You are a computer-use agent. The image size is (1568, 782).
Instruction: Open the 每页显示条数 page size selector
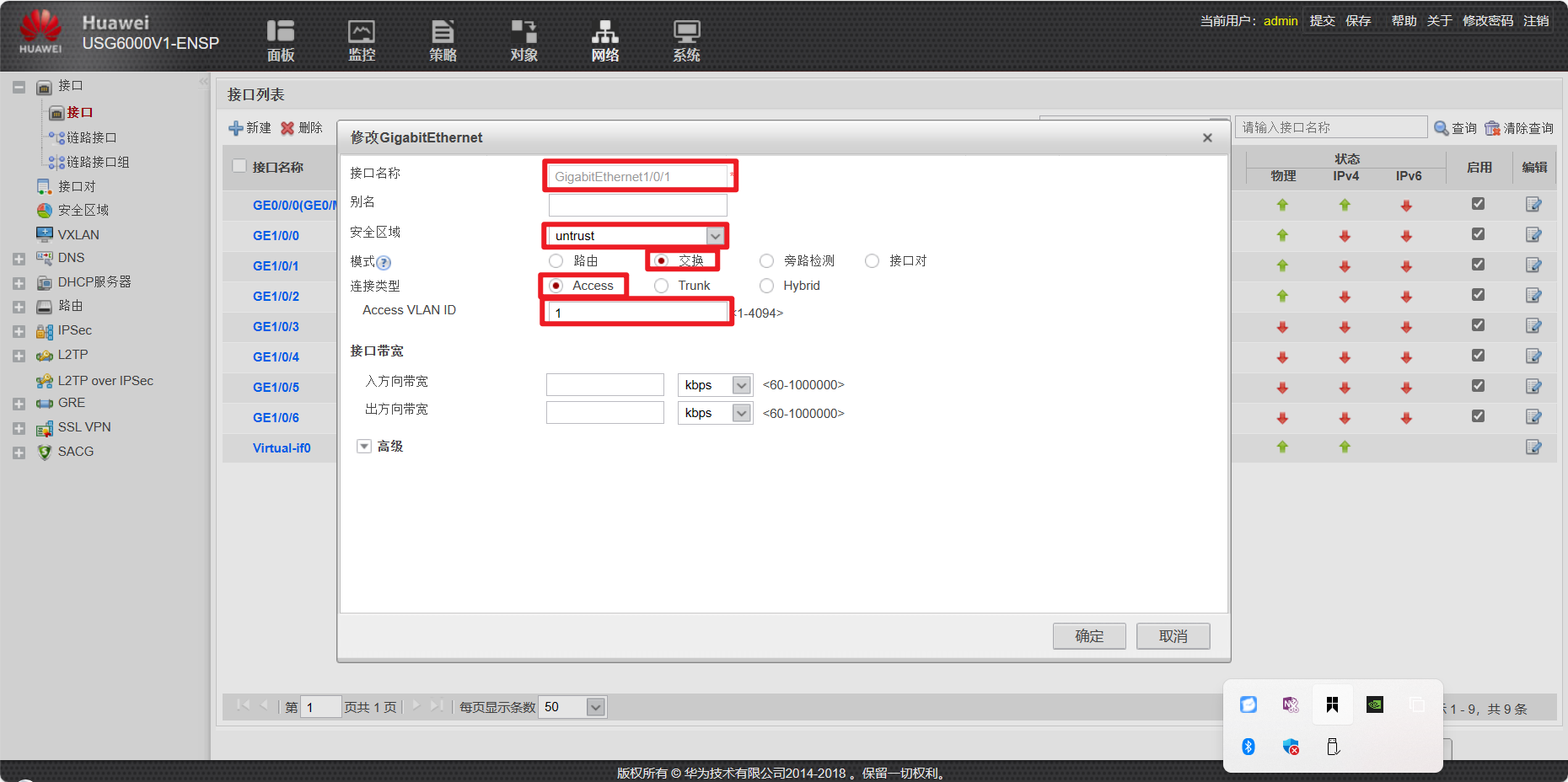[x=595, y=707]
